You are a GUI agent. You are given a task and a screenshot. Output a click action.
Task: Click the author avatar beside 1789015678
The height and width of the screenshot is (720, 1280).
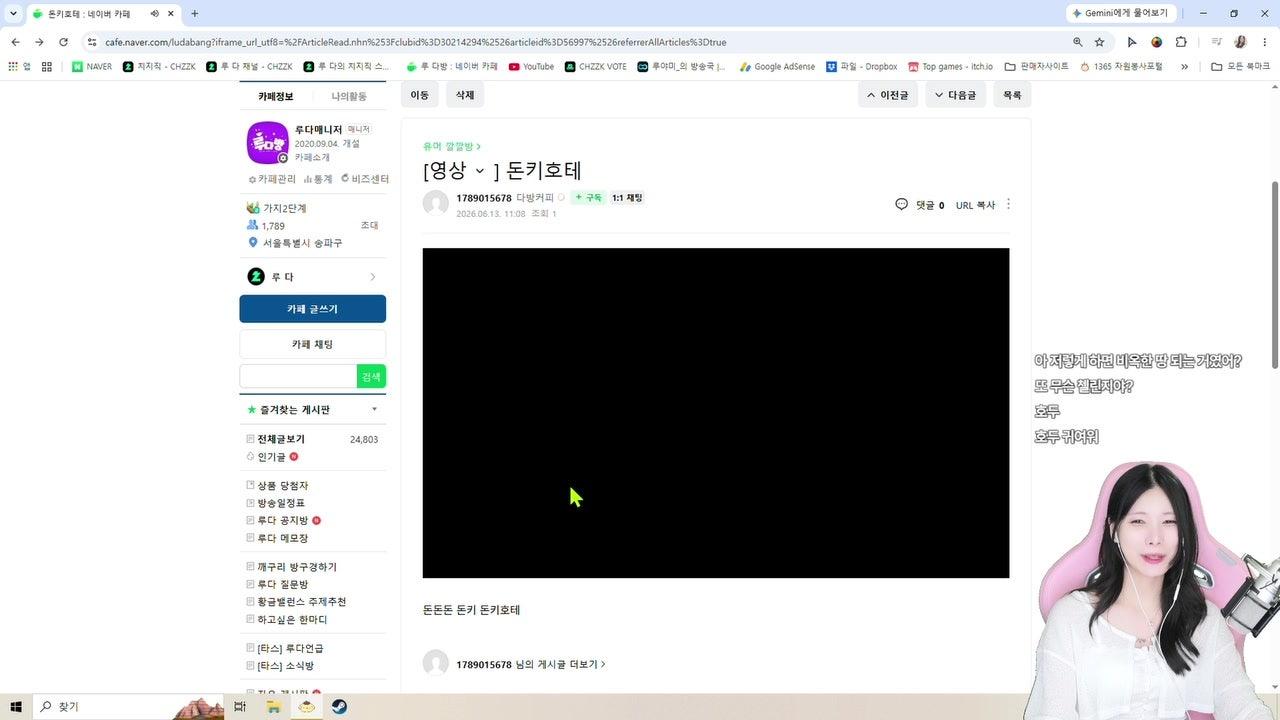(435, 203)
